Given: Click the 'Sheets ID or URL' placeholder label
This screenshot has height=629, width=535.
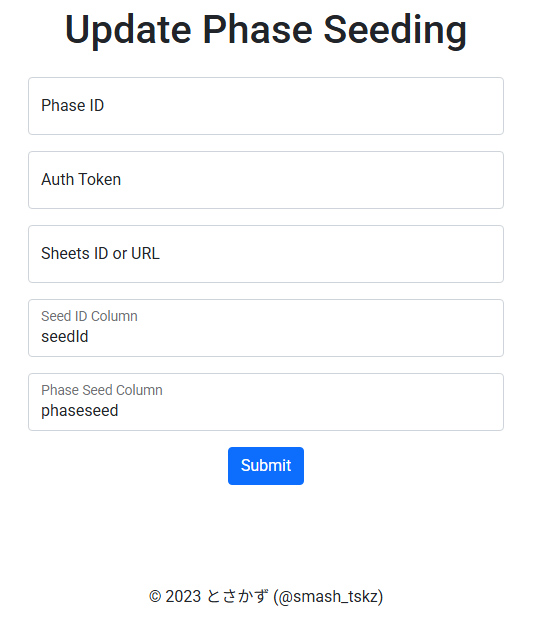Looking at the screenshot, I should pos(101,255).
